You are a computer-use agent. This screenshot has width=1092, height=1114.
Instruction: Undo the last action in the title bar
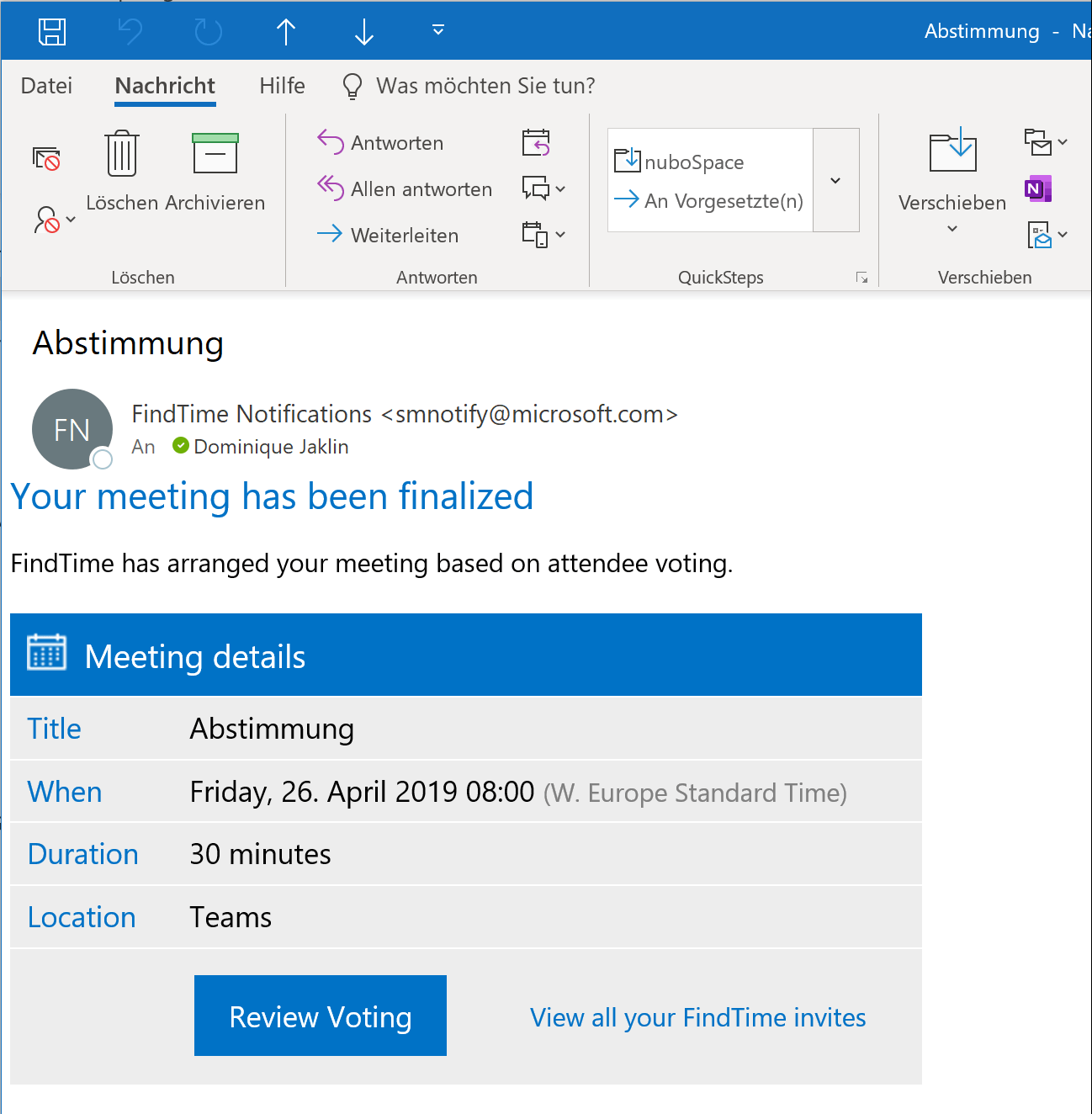130,32
